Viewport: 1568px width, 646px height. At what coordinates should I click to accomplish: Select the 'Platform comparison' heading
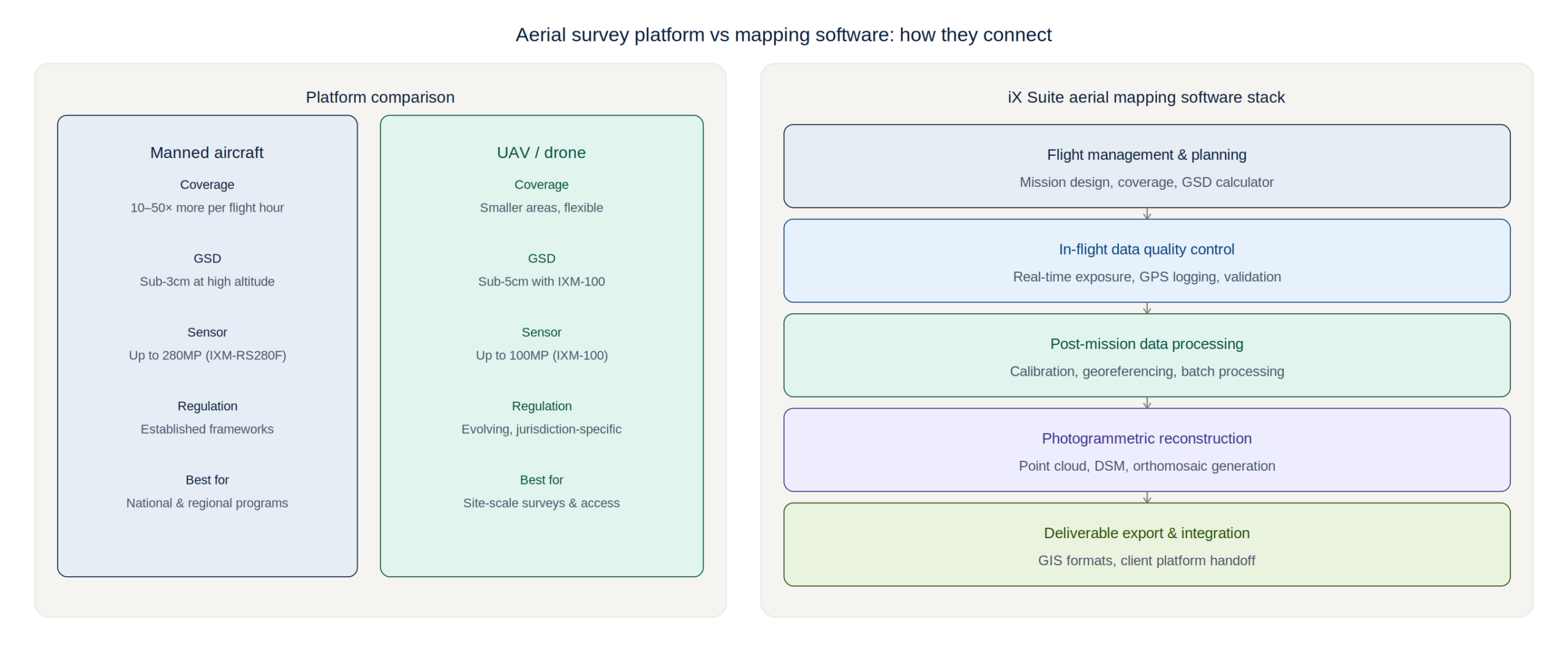380,97
